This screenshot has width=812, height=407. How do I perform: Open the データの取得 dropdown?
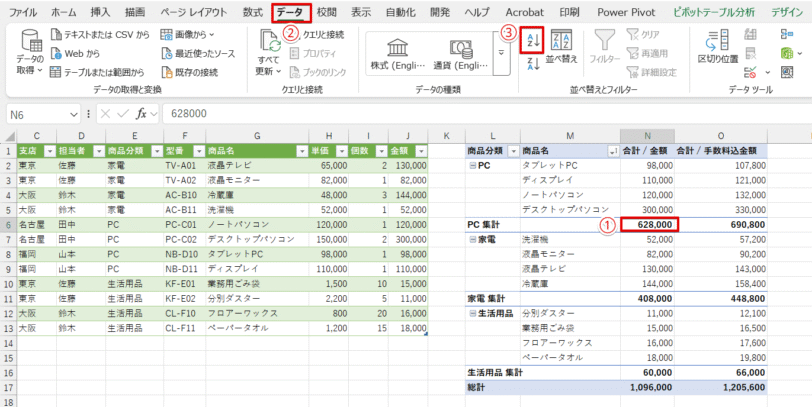[x=29, y=53]
